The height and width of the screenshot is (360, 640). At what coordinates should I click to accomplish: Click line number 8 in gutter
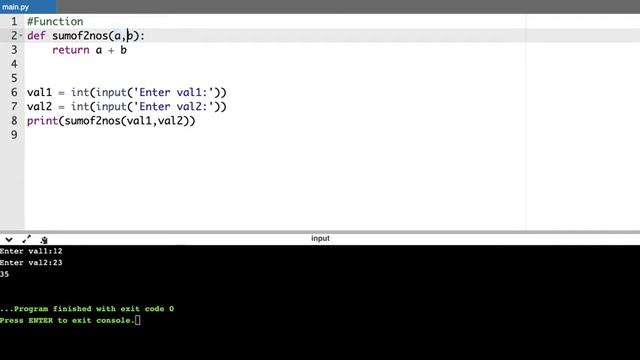(x=14, y=121)
